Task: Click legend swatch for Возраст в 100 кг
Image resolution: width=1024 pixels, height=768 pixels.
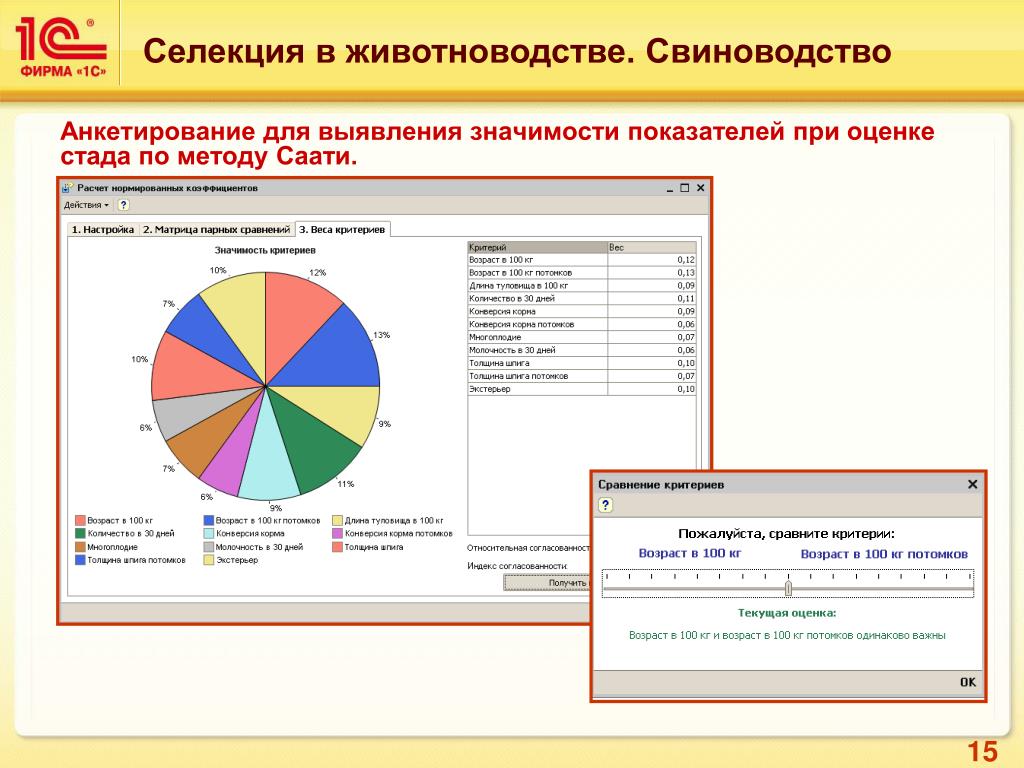Action: (x=80, y=520)
